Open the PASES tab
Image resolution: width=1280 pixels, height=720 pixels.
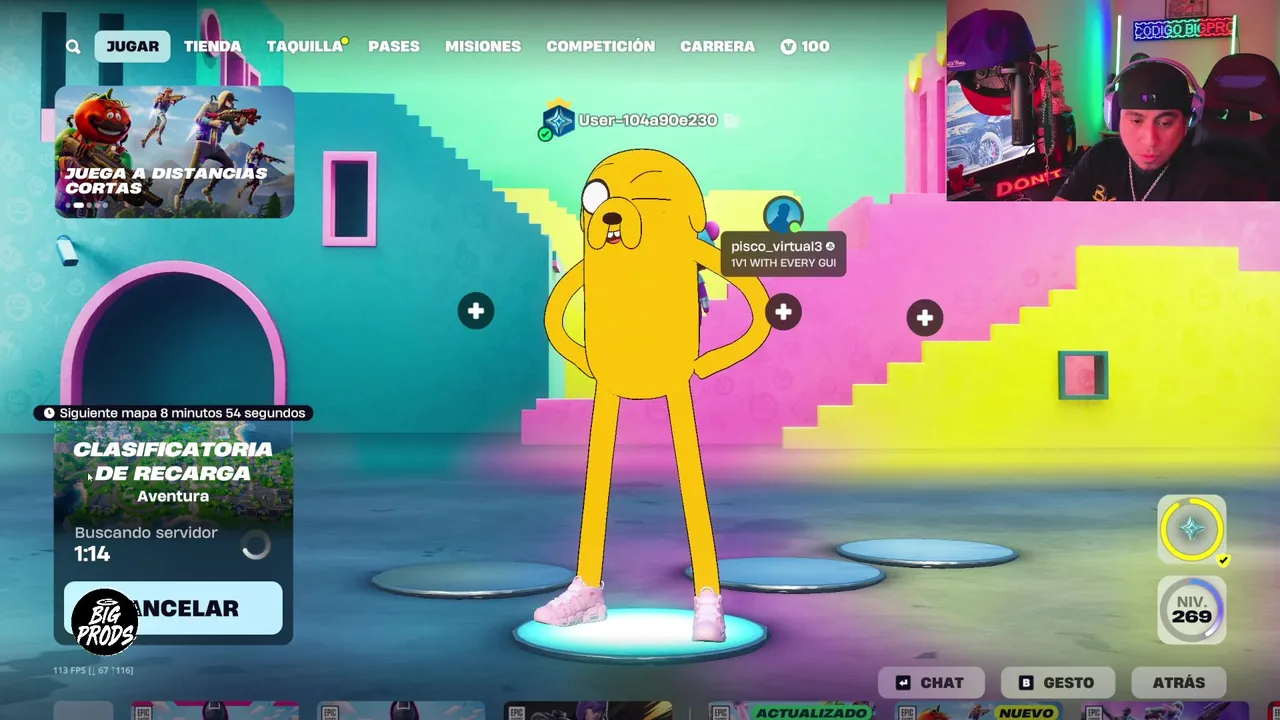point(394,46)
